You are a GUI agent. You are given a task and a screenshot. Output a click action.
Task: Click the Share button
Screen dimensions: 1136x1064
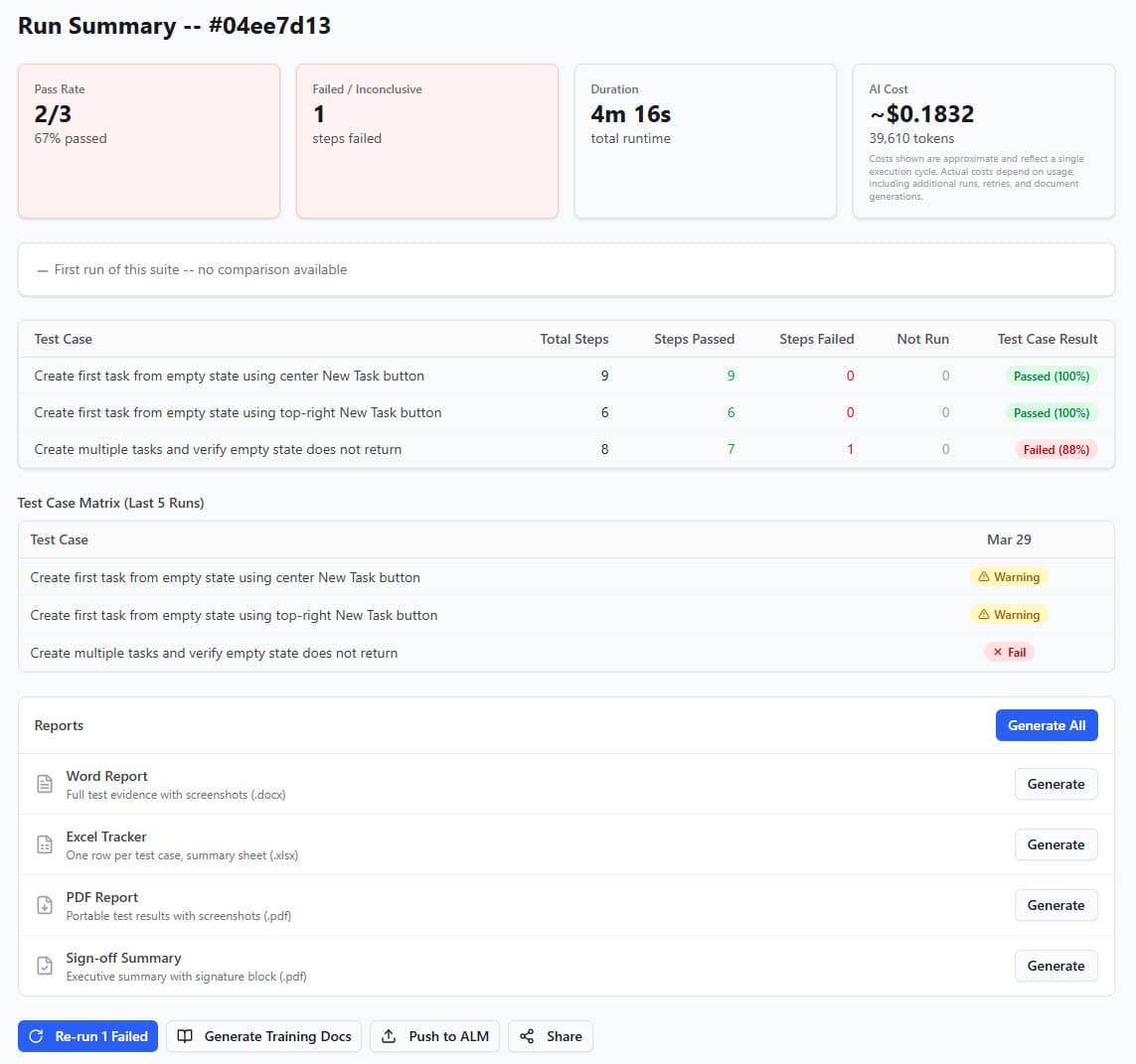pos(550,1036)
